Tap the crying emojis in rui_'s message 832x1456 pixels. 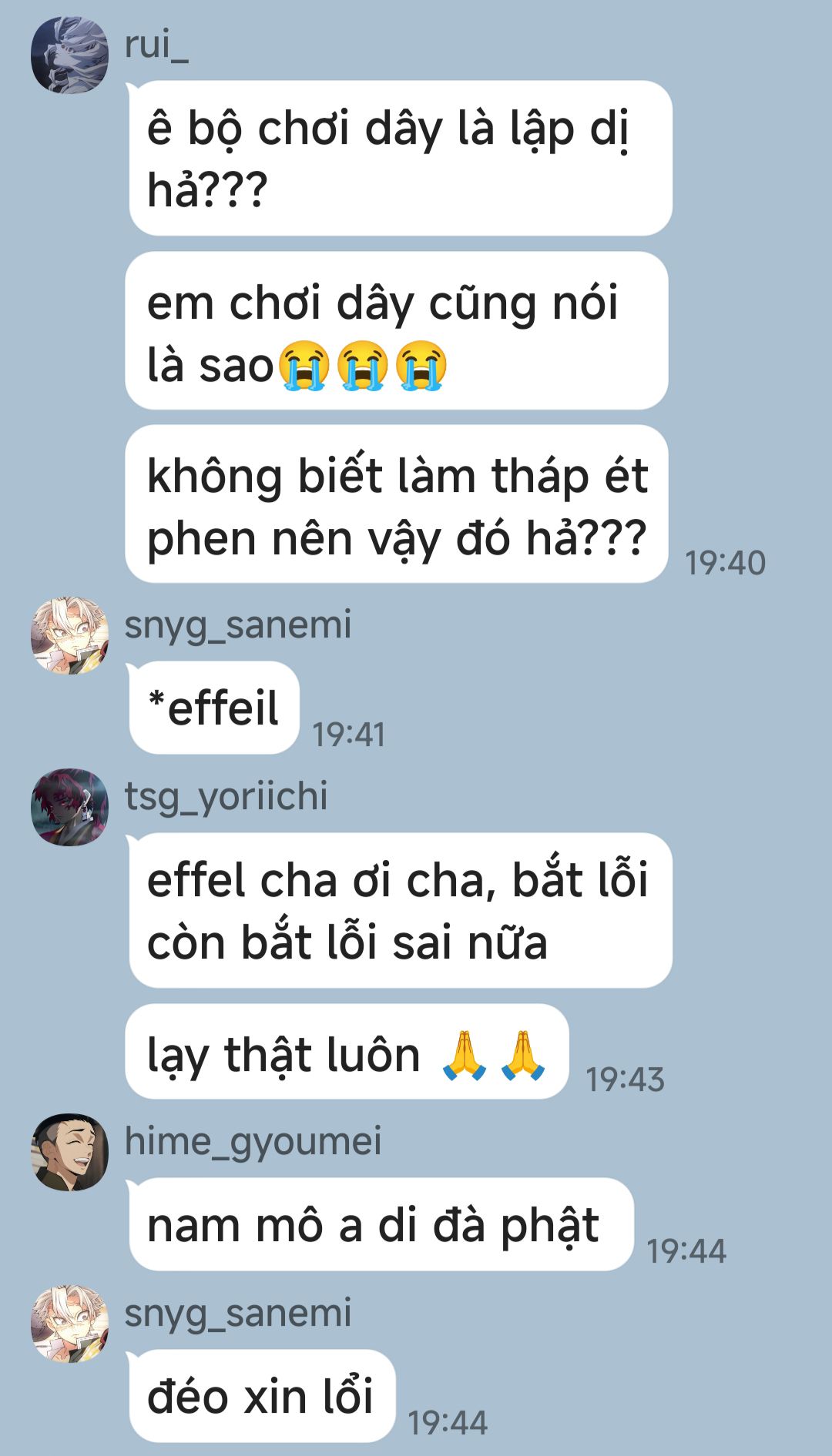coord(362,365)
